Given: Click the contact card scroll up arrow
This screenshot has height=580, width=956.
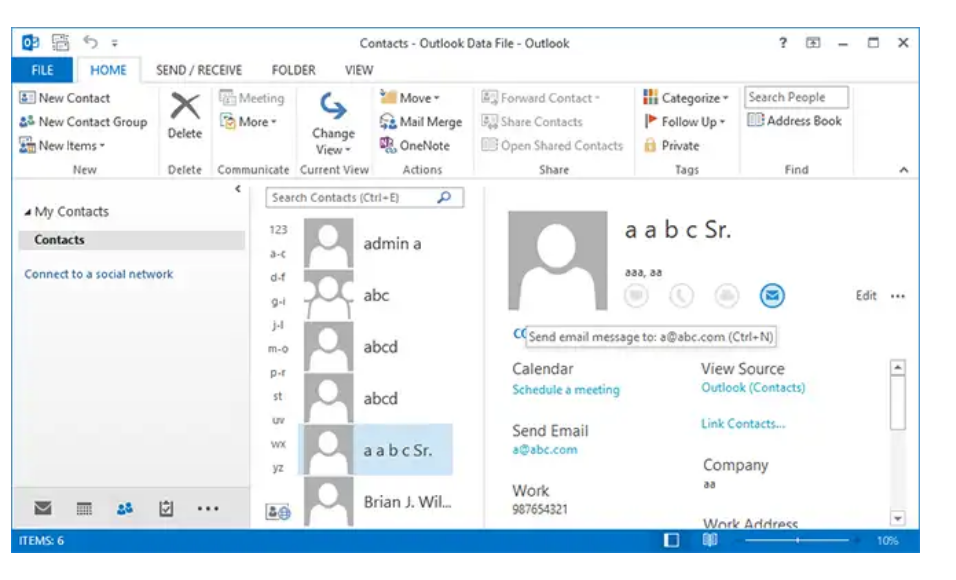Looking at the screenshot, I should [897, 367].
